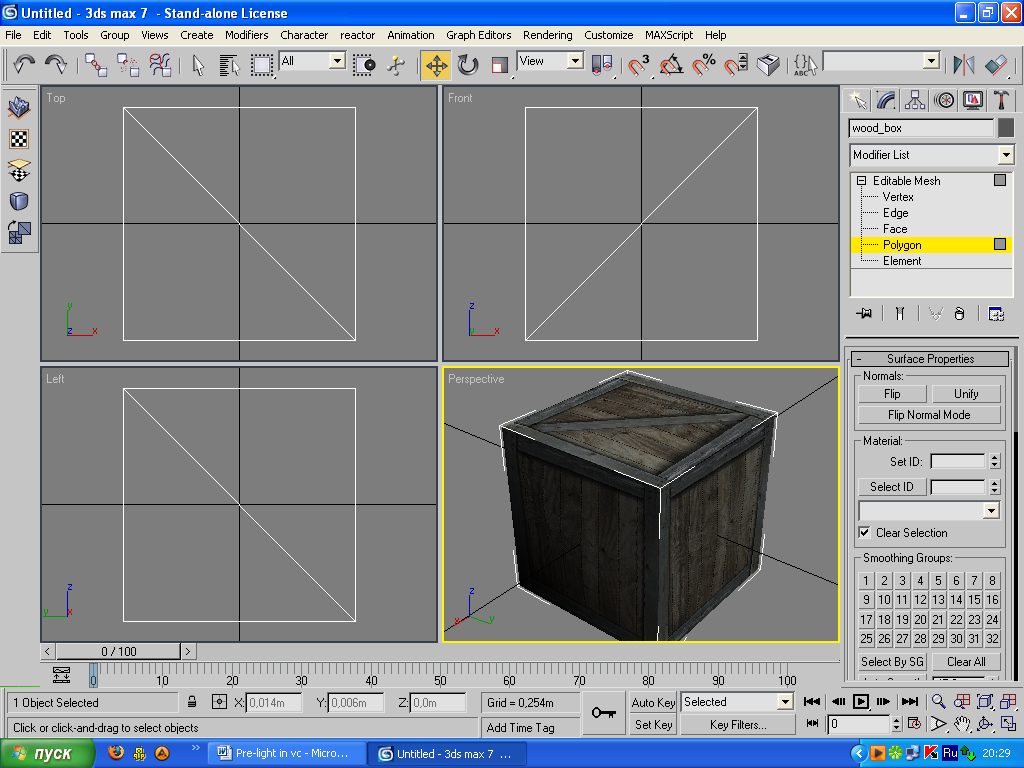Click the Windows Start button 'пуск'
The image size is (1024, 768).
(47, 754)
